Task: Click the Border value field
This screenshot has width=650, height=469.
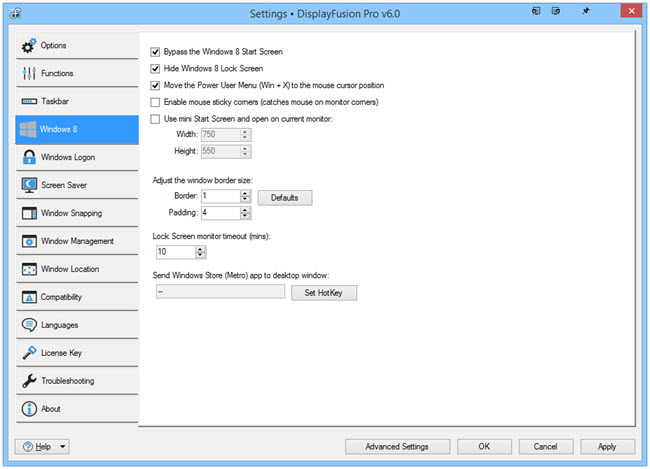Action: pyautogui.click(x=221, y=196)
